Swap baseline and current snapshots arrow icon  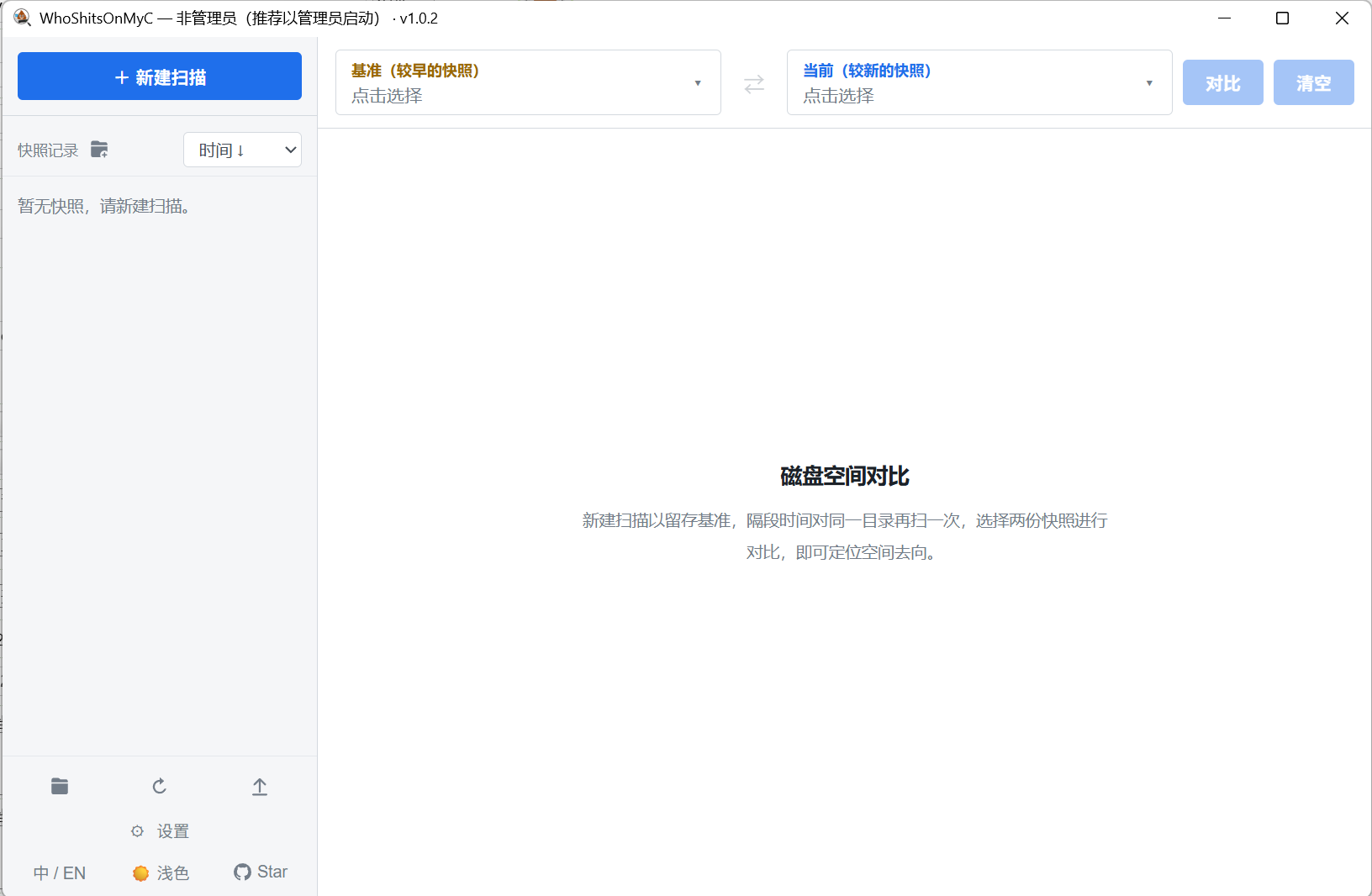coord(754,83)
